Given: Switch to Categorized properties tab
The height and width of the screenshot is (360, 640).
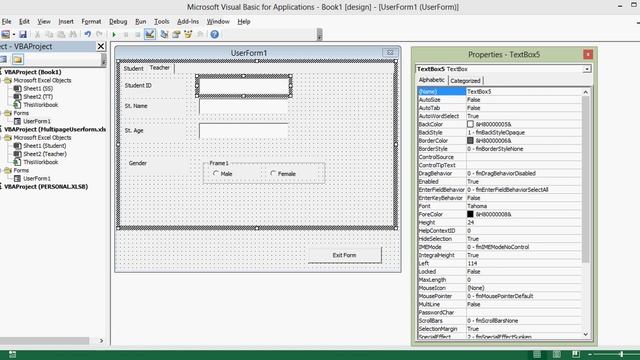Looking at the screenshot, I should tap(465, 81).
